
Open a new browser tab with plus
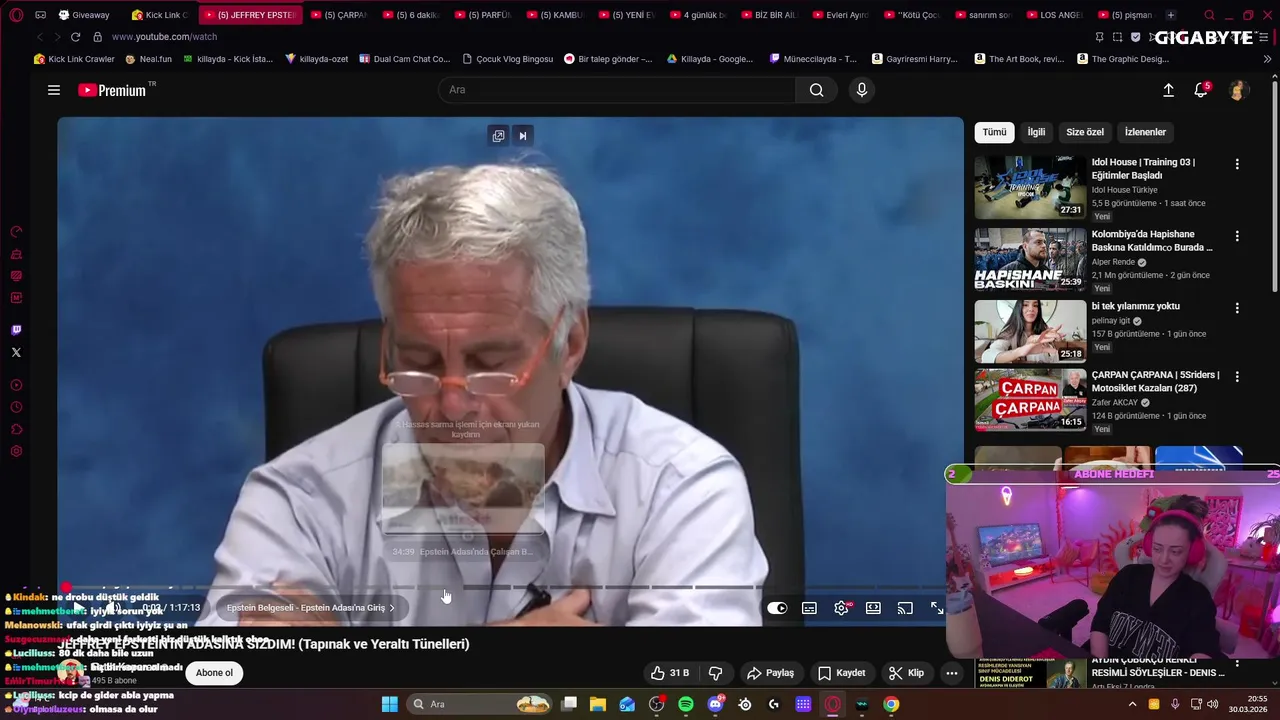coord(1171,15)
